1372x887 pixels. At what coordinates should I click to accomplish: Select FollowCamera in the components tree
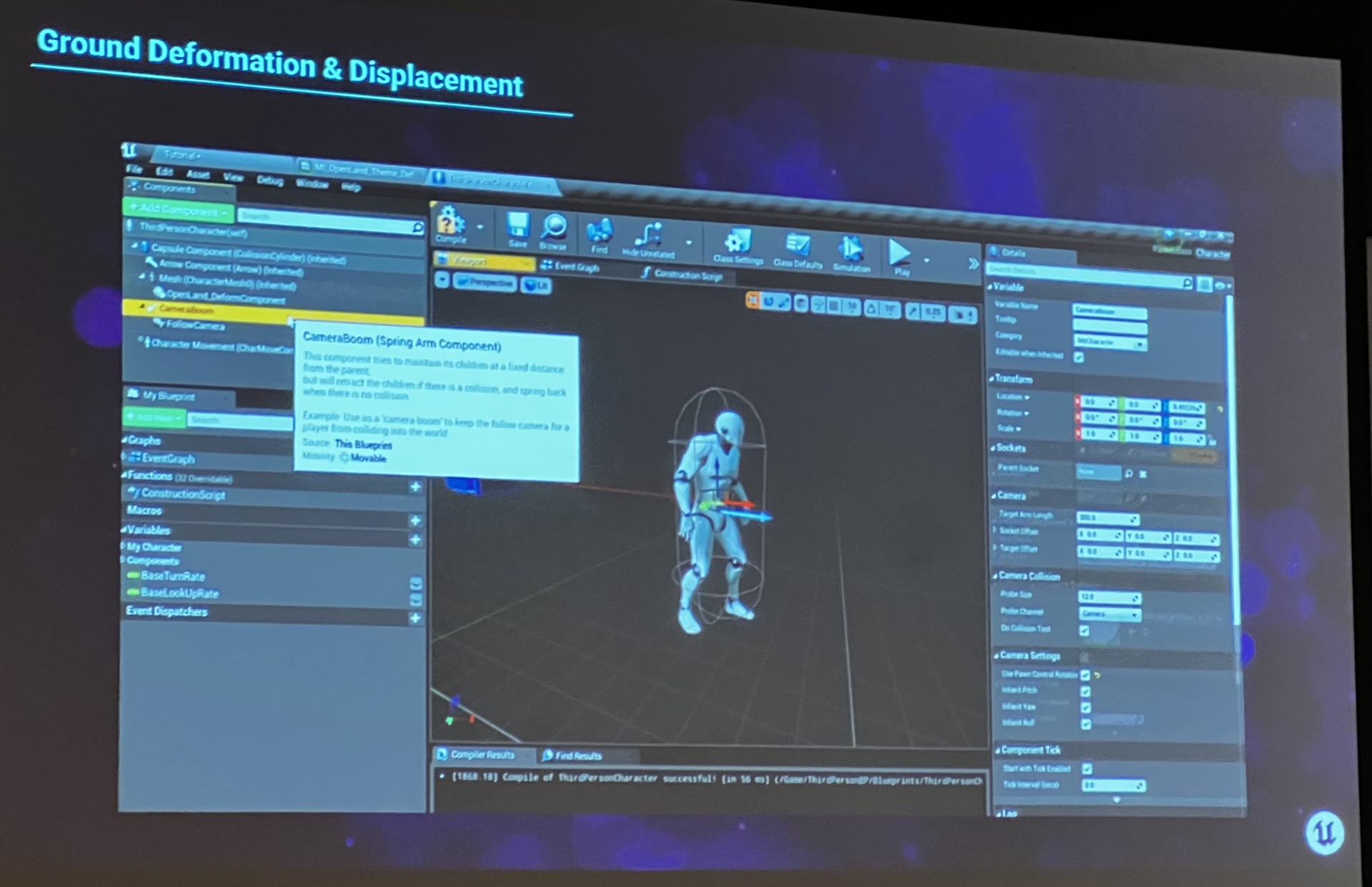pyautogui.click(x=194, y=325)
